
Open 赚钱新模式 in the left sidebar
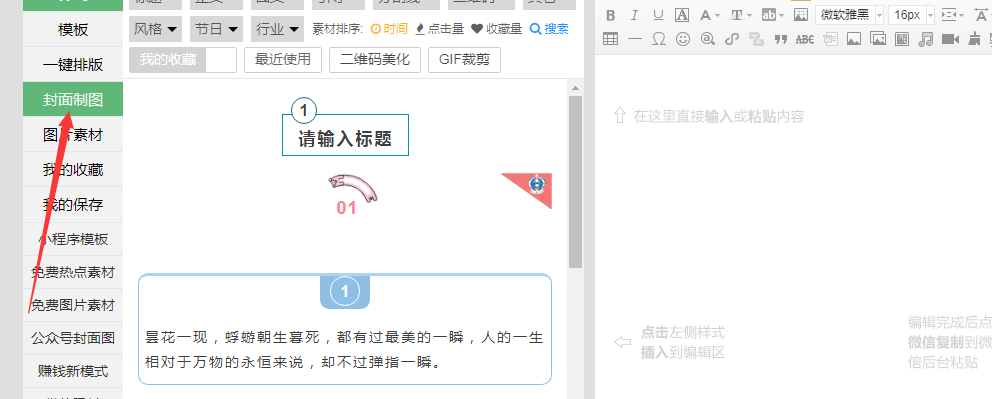tap(73, 371)
